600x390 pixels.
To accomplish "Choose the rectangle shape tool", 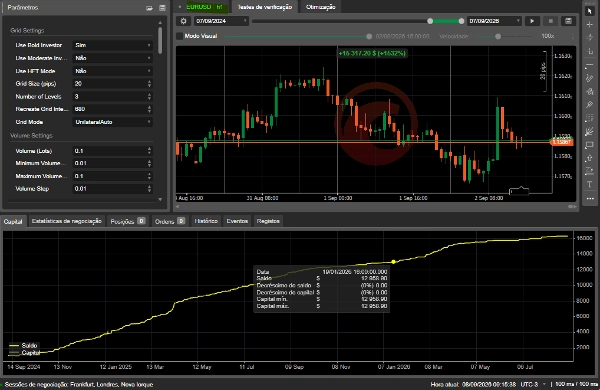I will click(x=590, y=145).
